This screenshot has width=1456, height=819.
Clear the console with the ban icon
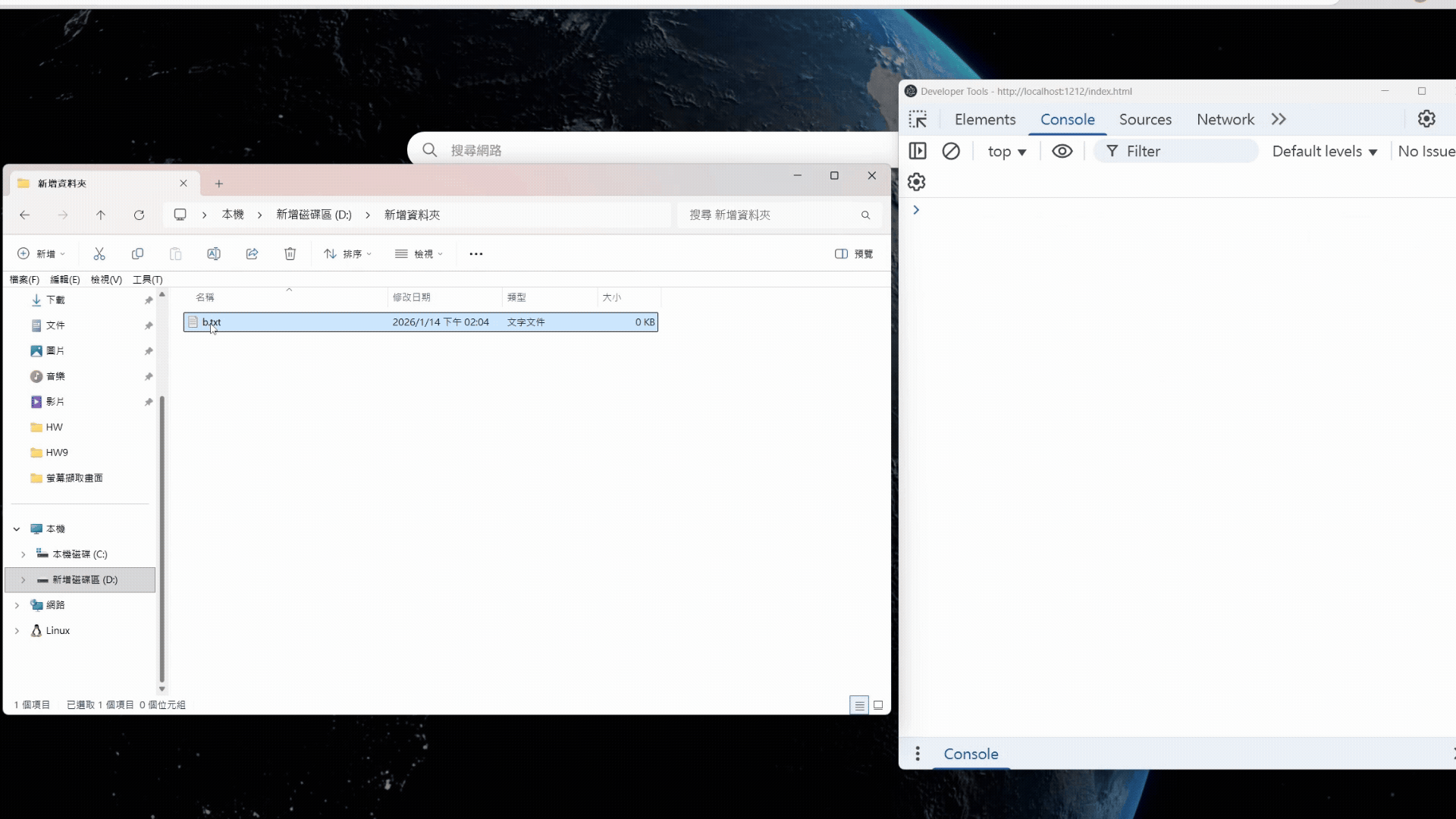point(951,152)
